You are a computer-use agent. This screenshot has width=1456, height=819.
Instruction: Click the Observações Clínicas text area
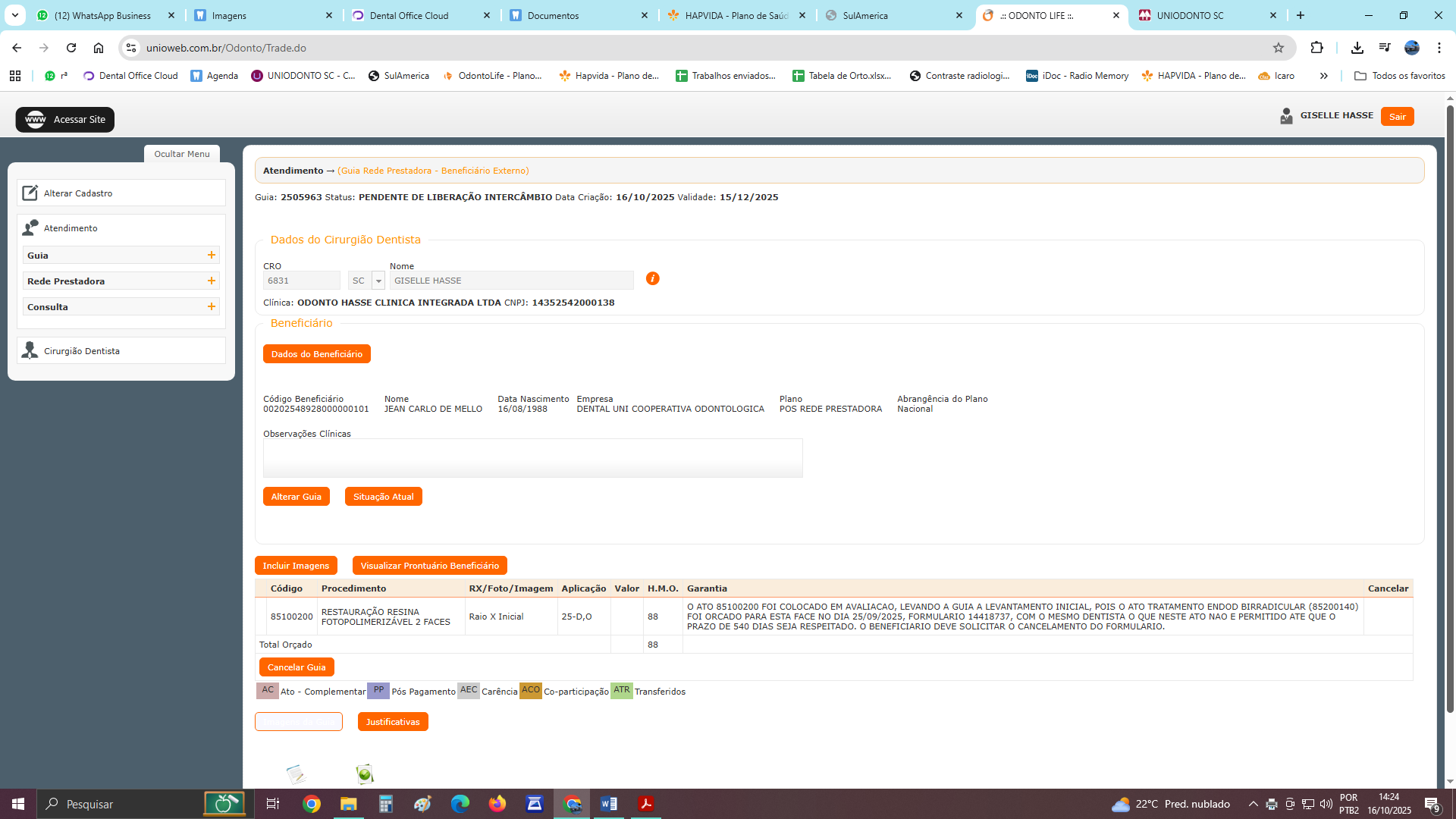point(532,458)
